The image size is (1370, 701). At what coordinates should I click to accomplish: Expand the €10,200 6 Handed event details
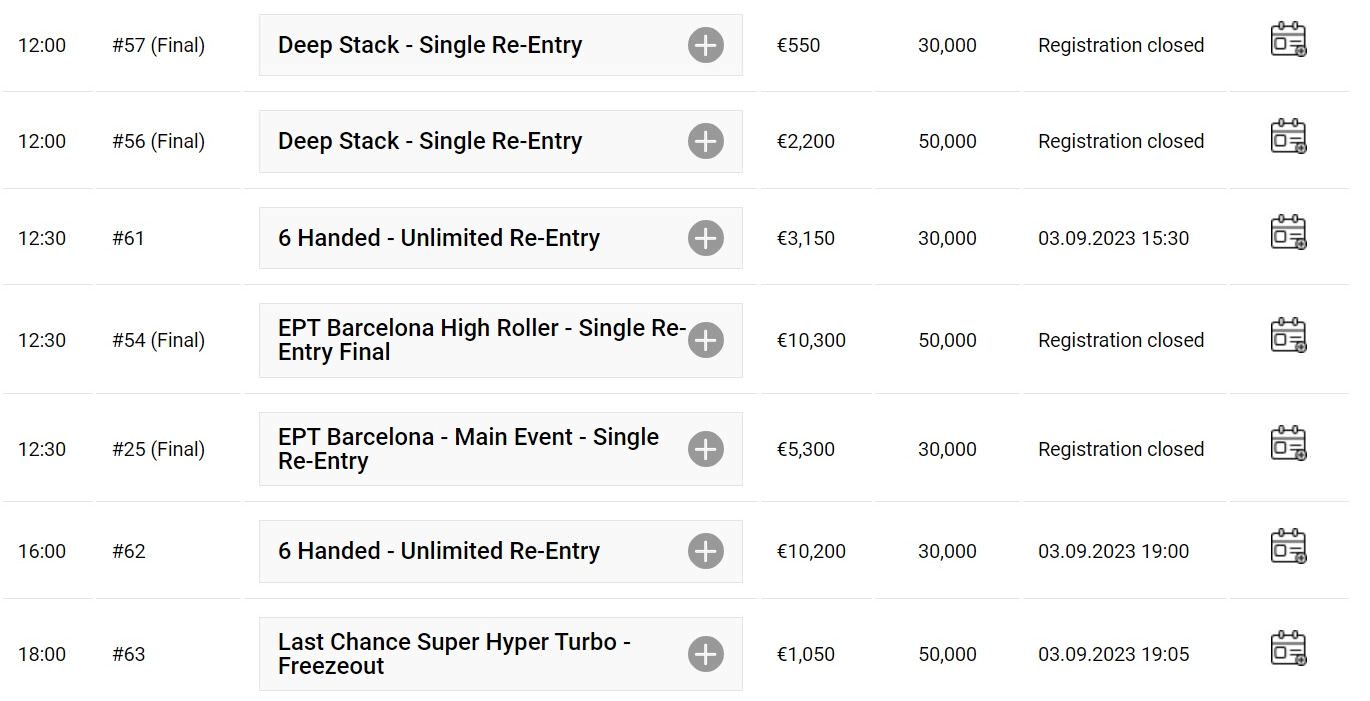tap(705, 551)
